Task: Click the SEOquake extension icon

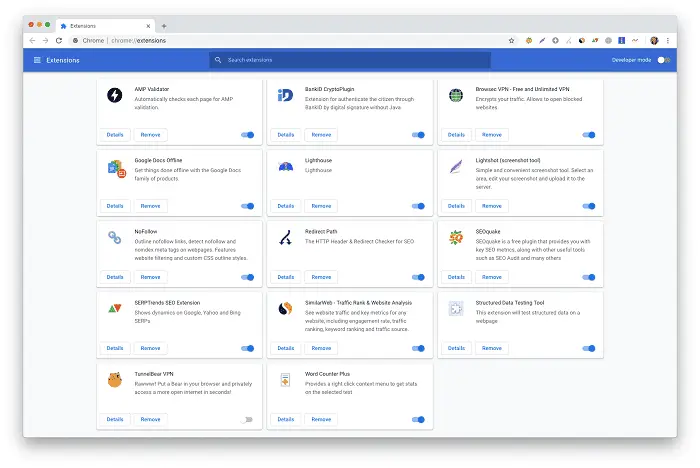Action: pos(456,238)
